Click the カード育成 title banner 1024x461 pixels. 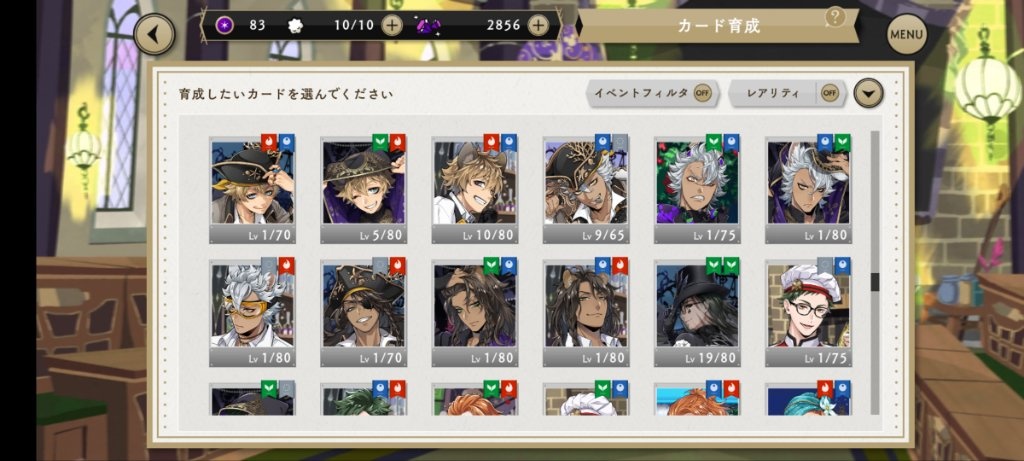click(718, 26)
